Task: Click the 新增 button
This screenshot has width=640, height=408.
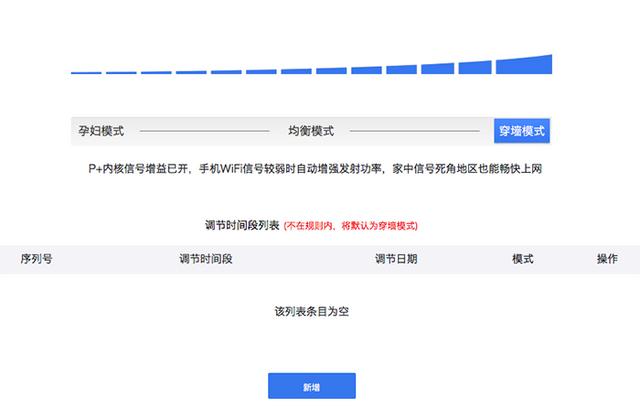Action: pyautogui.click(x=312, y=386)
